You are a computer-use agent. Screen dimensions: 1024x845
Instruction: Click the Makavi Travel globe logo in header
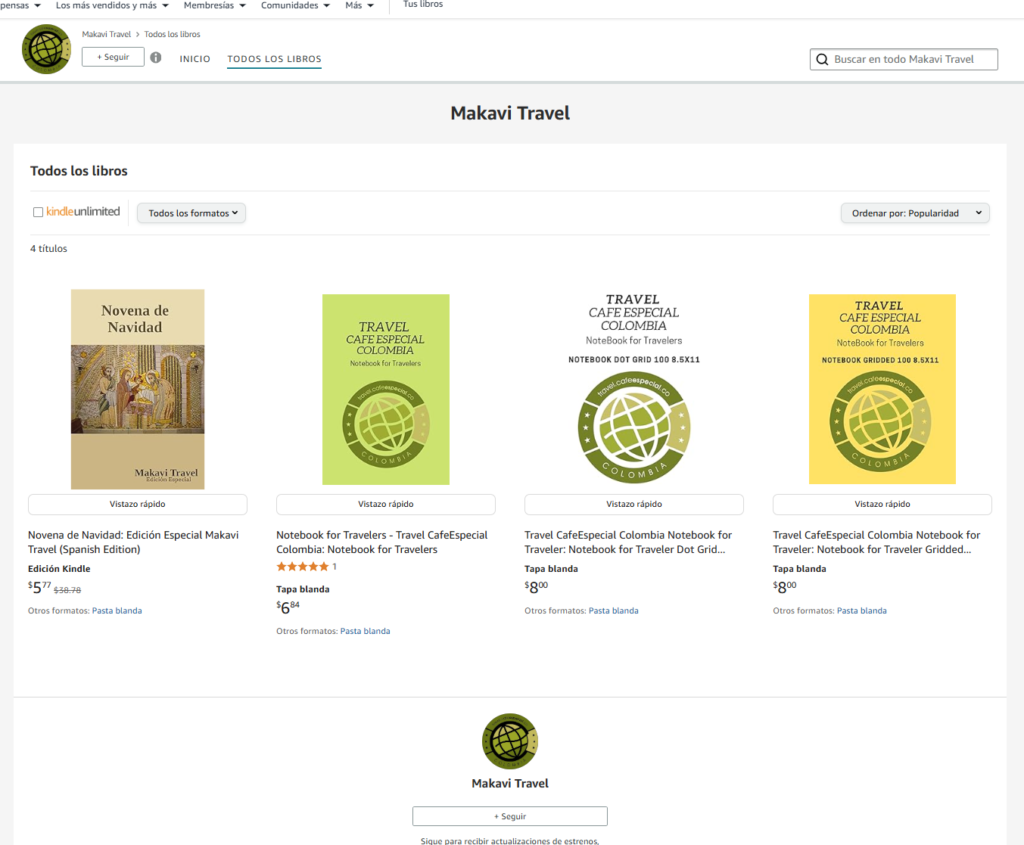46,49
